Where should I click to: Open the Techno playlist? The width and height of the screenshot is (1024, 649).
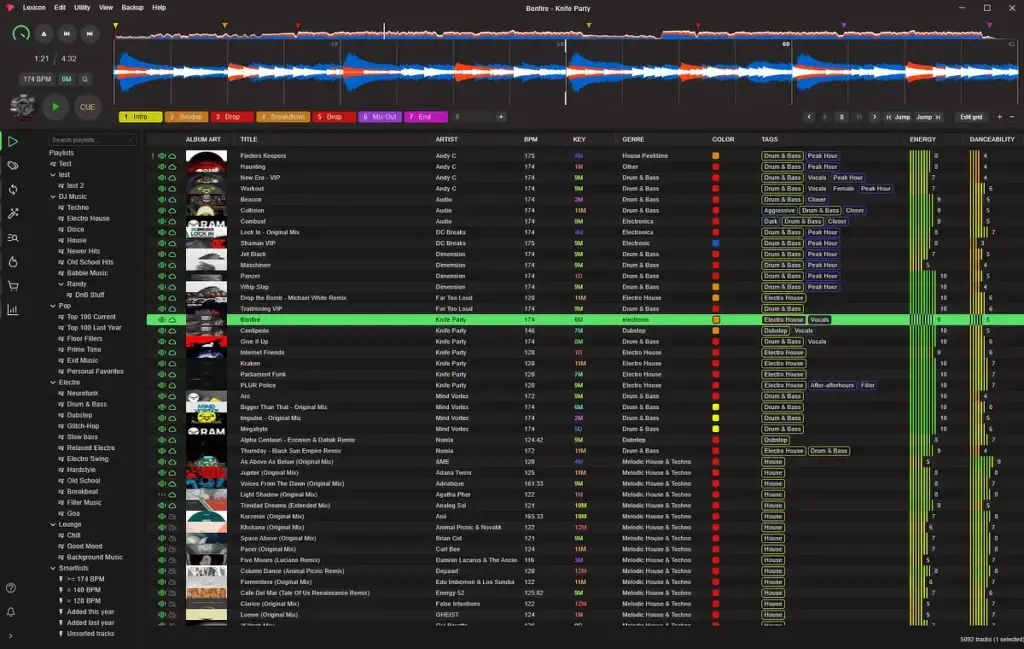pos(77,208)
